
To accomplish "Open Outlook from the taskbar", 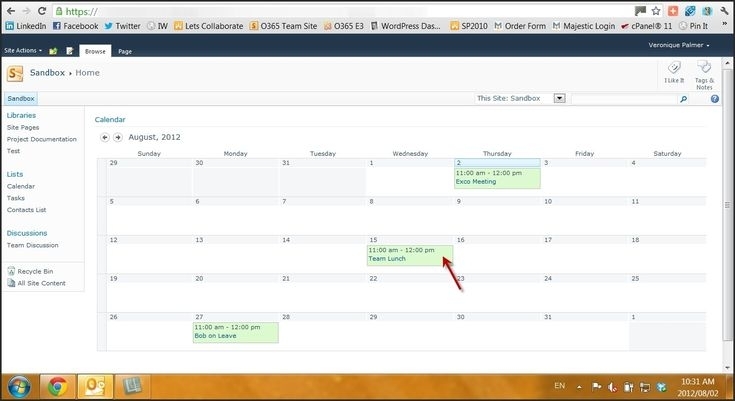I will (95, 387).
